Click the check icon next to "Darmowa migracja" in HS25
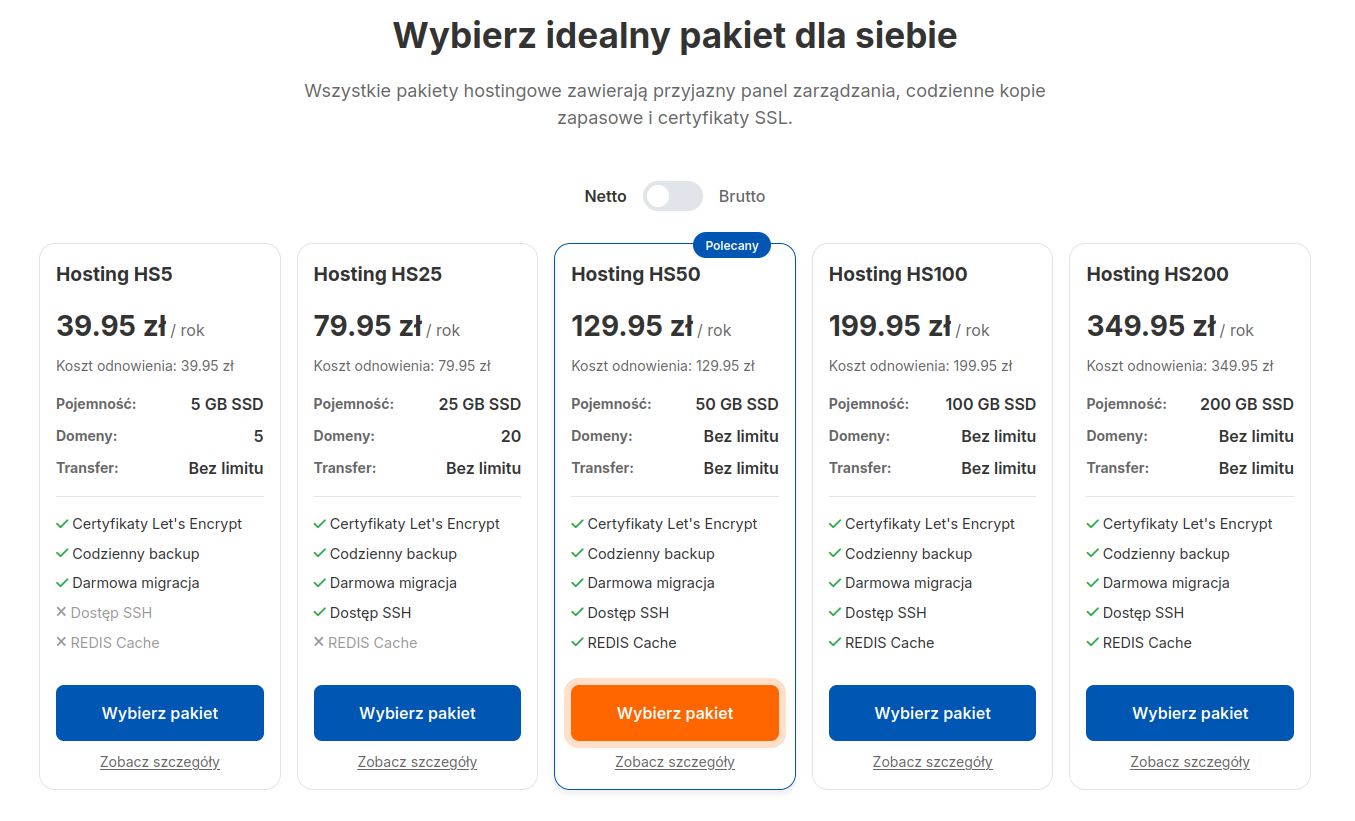This screenshot has width=1355, height=821. click(319, 582)
